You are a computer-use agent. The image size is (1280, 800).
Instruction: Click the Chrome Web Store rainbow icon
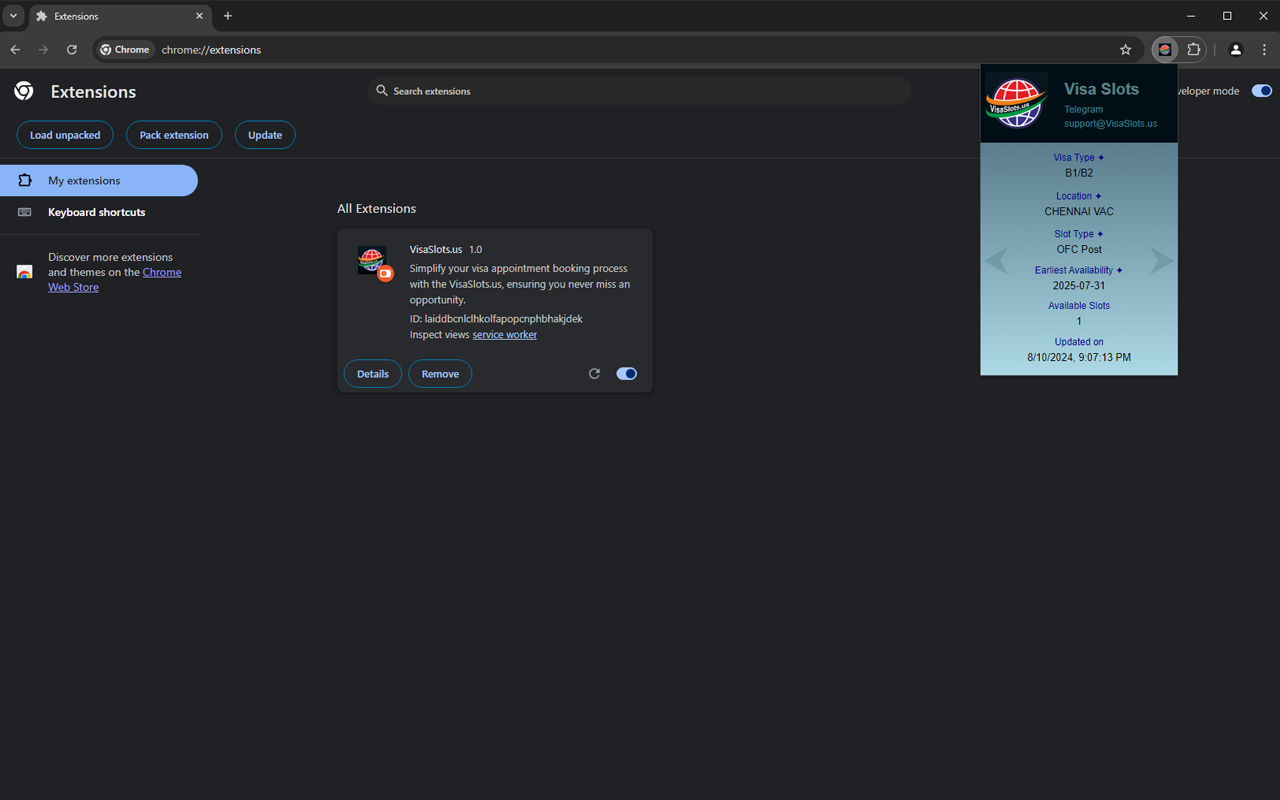pos(25,272)
